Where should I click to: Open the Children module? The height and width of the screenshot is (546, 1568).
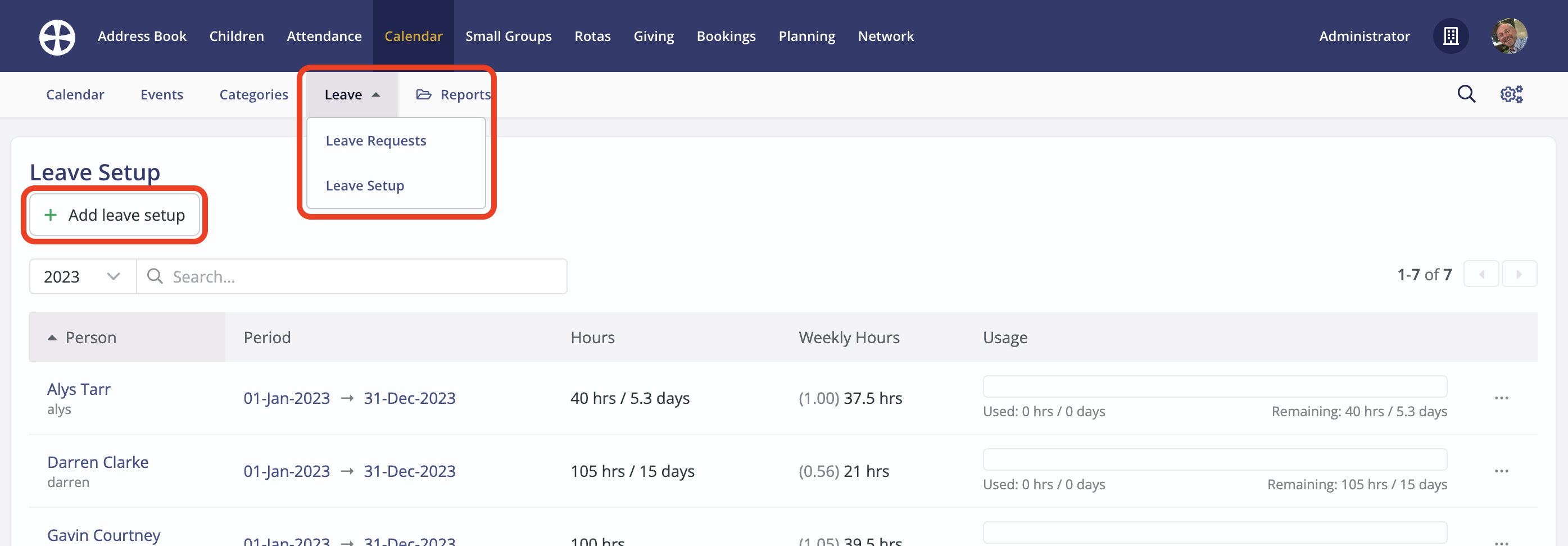point(237,37)
